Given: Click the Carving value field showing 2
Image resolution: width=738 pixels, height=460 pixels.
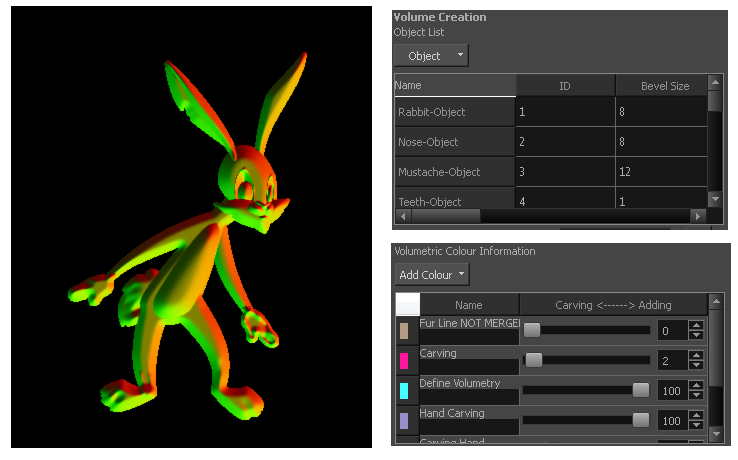Looking at the screenshot, I should (672, 361).
